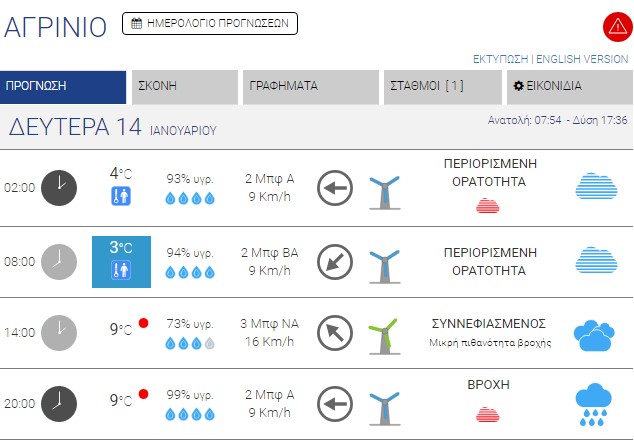
Task: Click the cold clothing icon at 02:00
Action: click(x=121, y=197)
